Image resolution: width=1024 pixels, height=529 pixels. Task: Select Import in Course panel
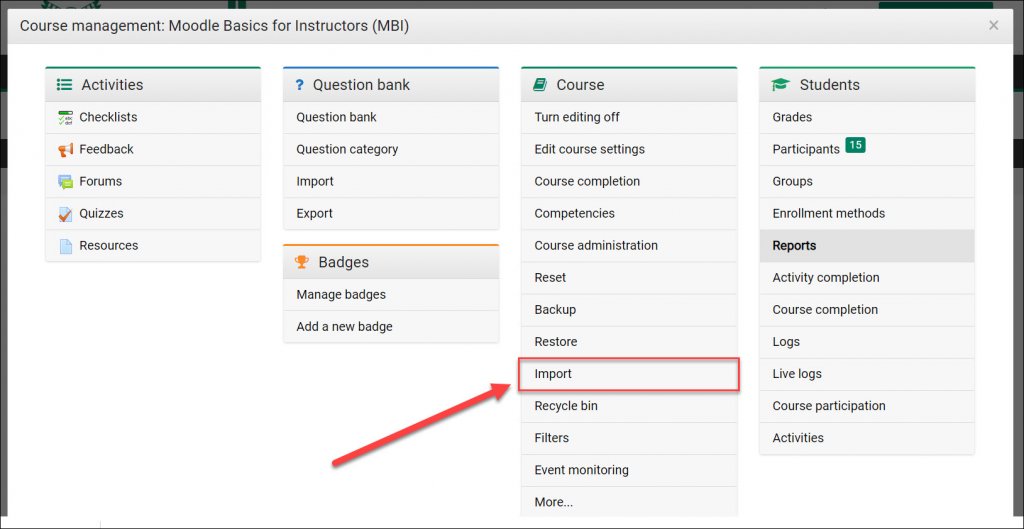(x=629, y=374)
